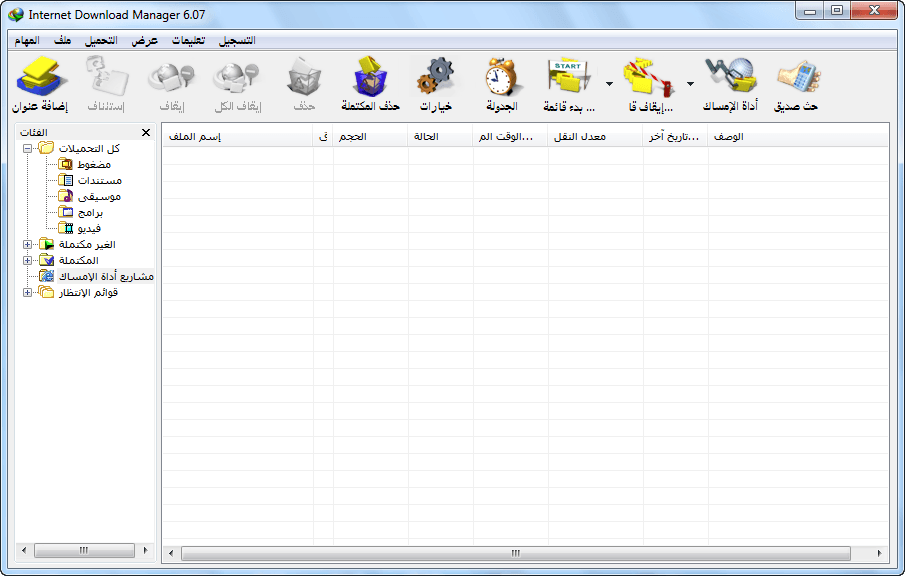Image resolution: width=905 pixels, height=576 pixels.
Task: Click categories panel scroll right arrow
Action: tap(145, 551)
